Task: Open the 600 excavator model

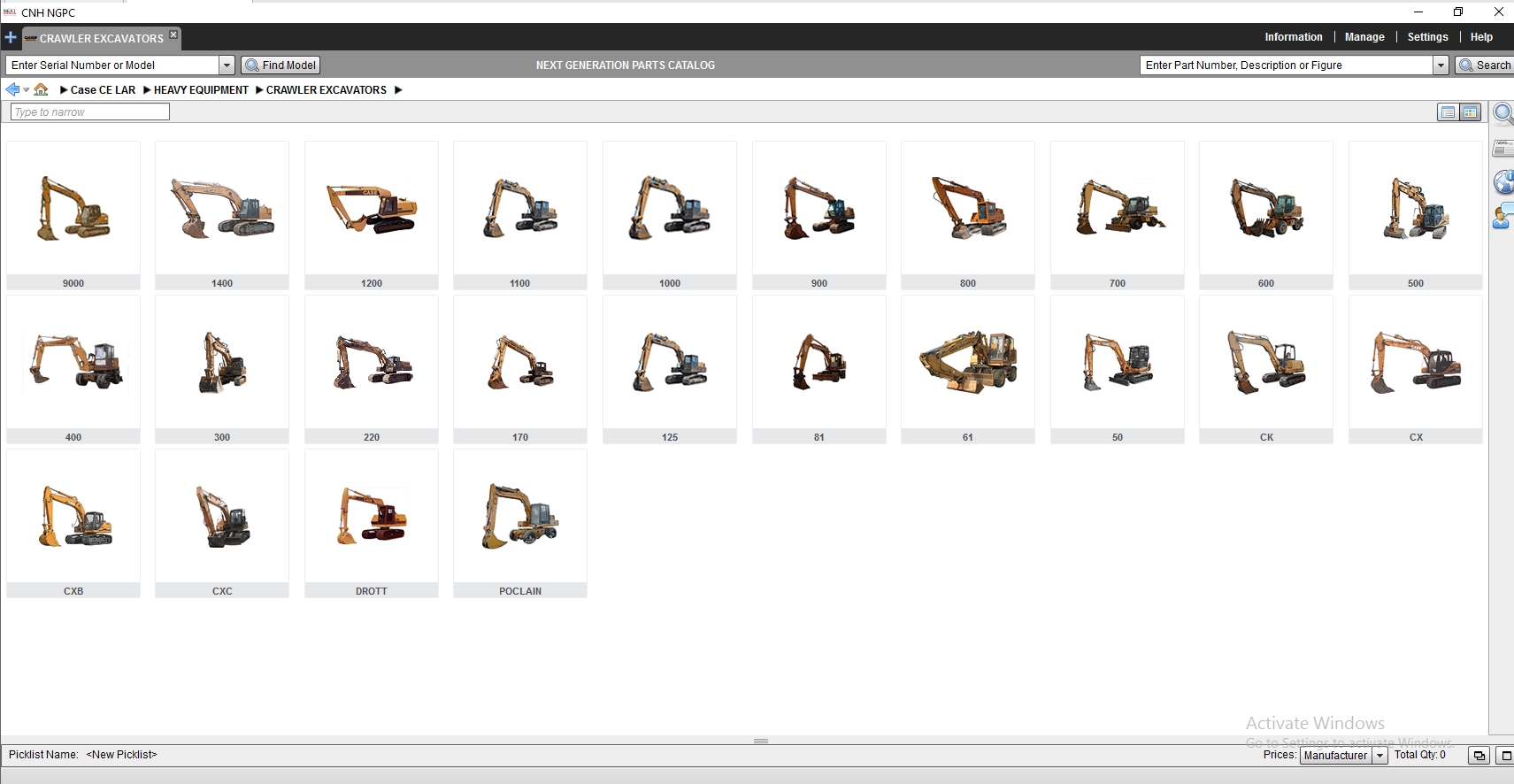Action: coord(1266,215)
